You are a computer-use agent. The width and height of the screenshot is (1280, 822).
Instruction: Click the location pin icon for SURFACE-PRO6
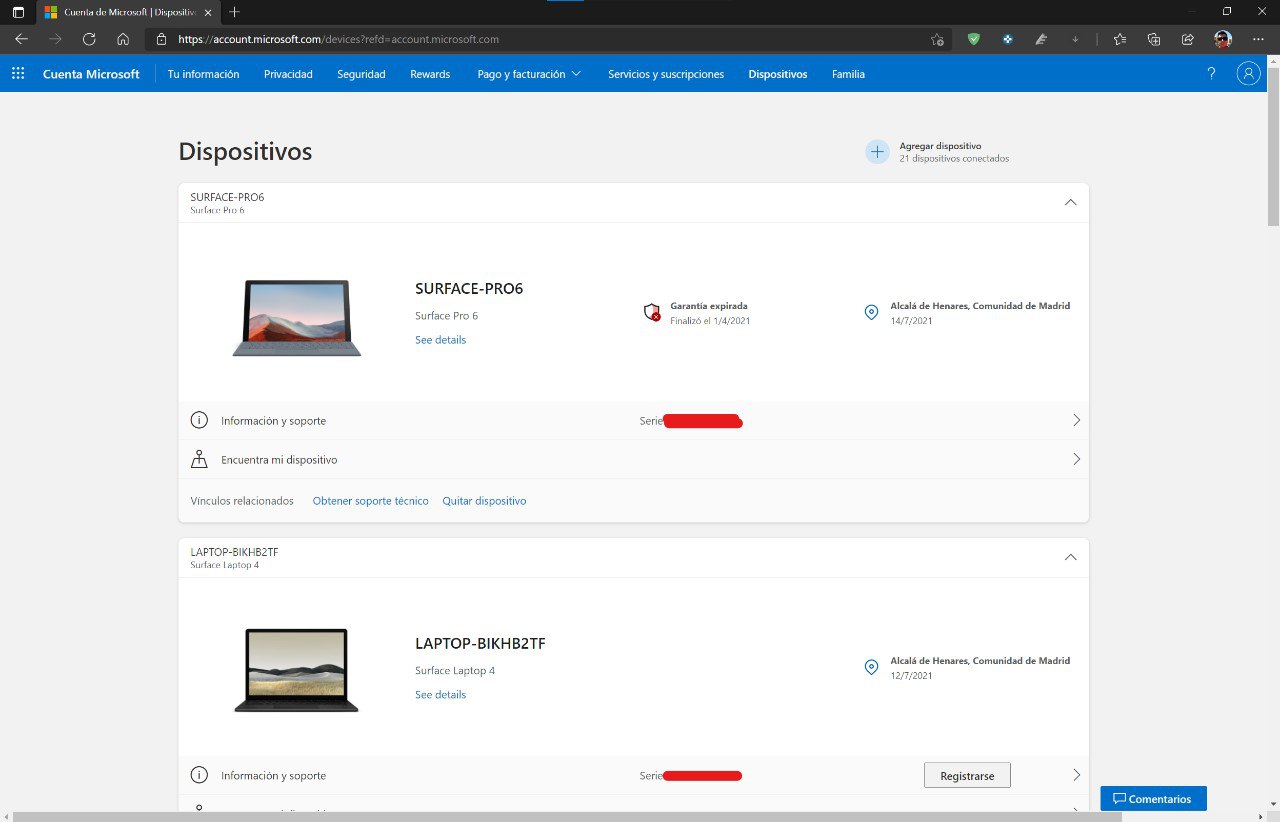[871, 312]
